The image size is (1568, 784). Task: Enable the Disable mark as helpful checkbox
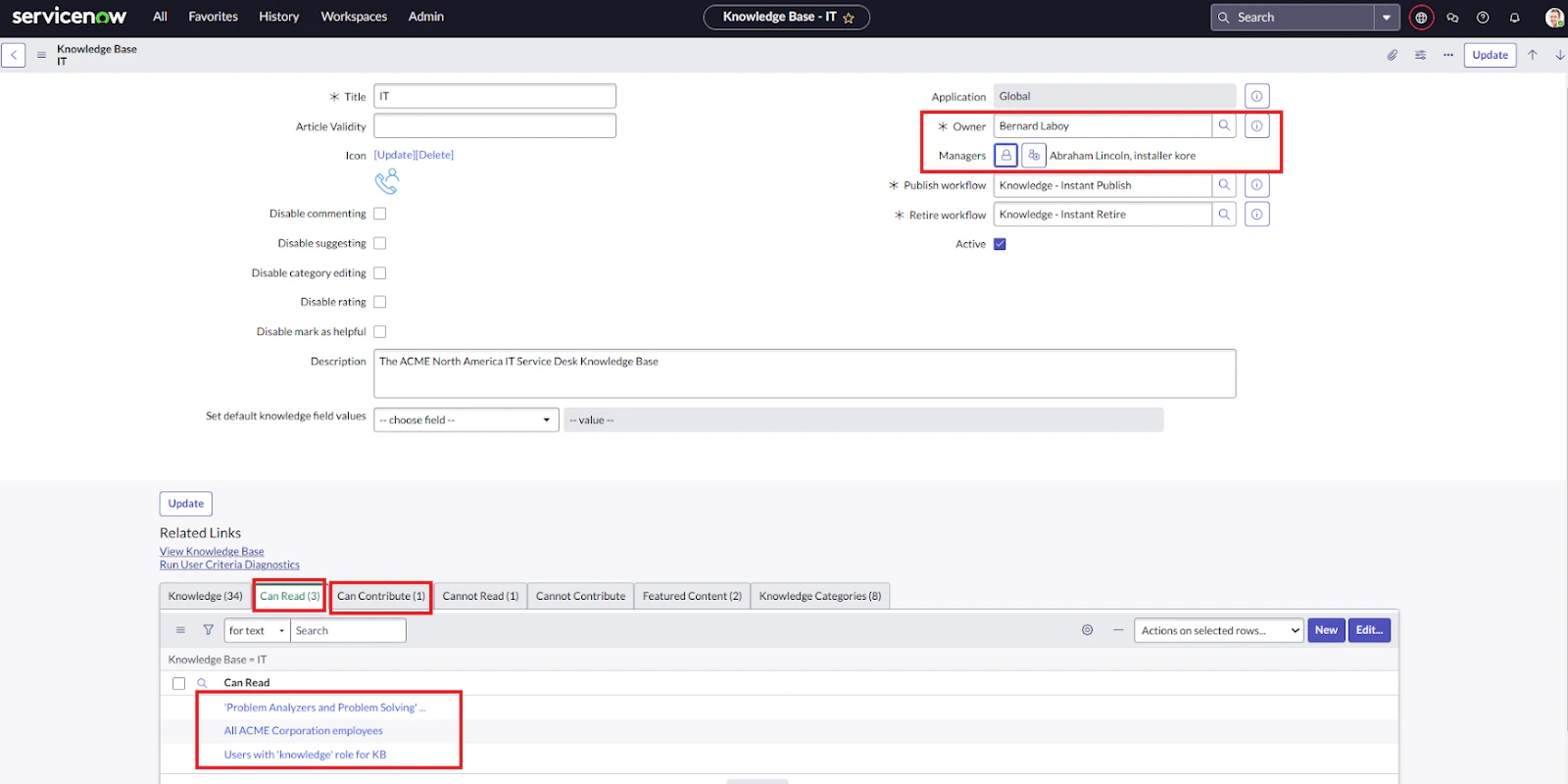click(380, 331)
